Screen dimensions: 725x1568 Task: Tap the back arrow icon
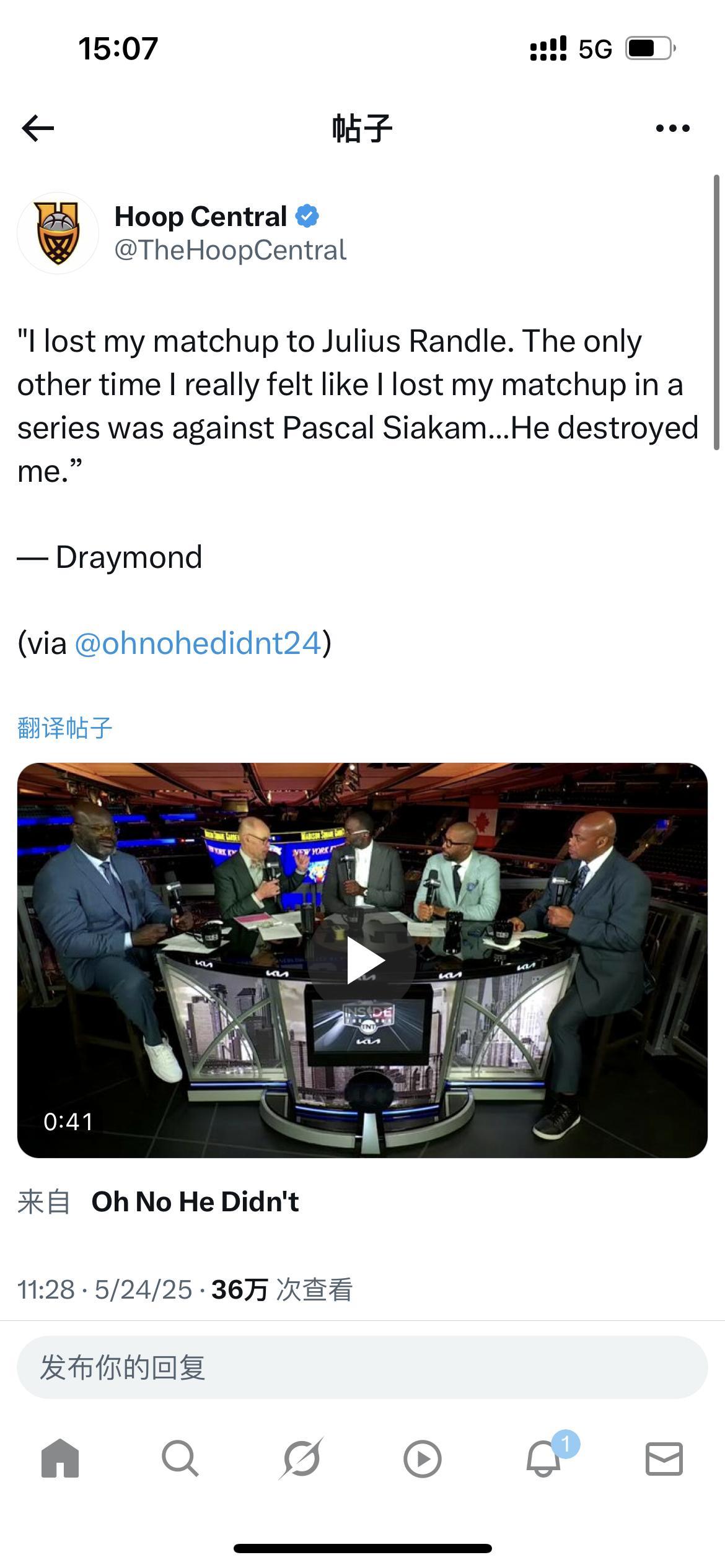[x=38, y=128]
